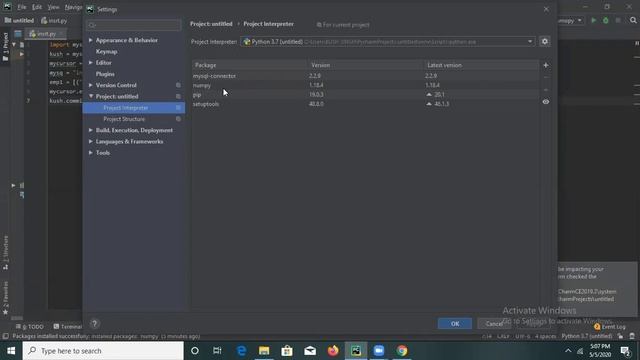
Task: Sort by the Latest version column header
Action: pos(482,65)
